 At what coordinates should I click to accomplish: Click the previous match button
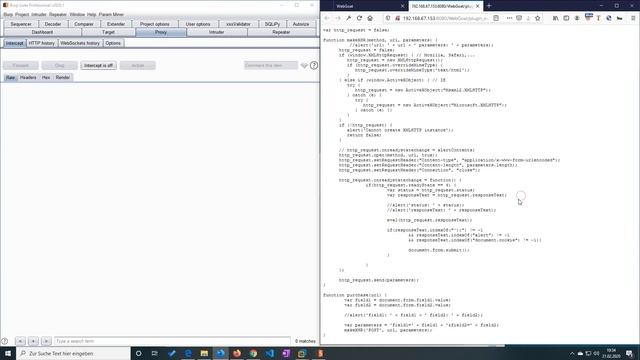20,341
